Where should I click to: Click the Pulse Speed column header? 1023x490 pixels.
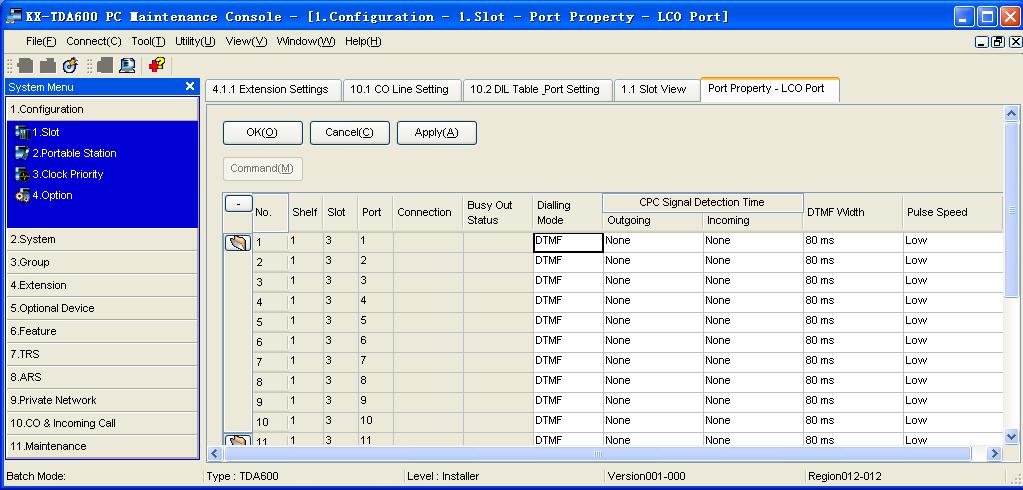tap(953, 213)
